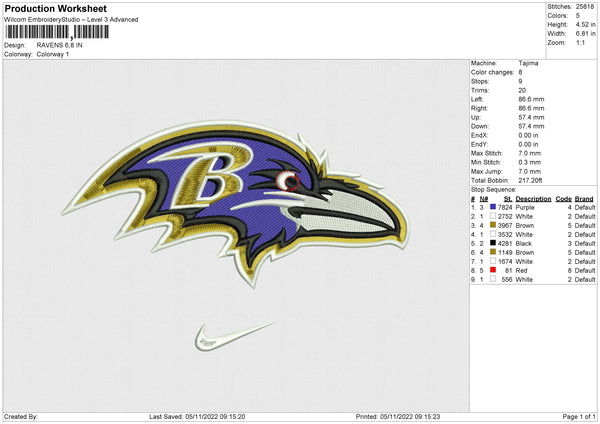This screenshot has height=424, width=600.
Task: Click the stitch count 4281
Action: tap(505, 243)
